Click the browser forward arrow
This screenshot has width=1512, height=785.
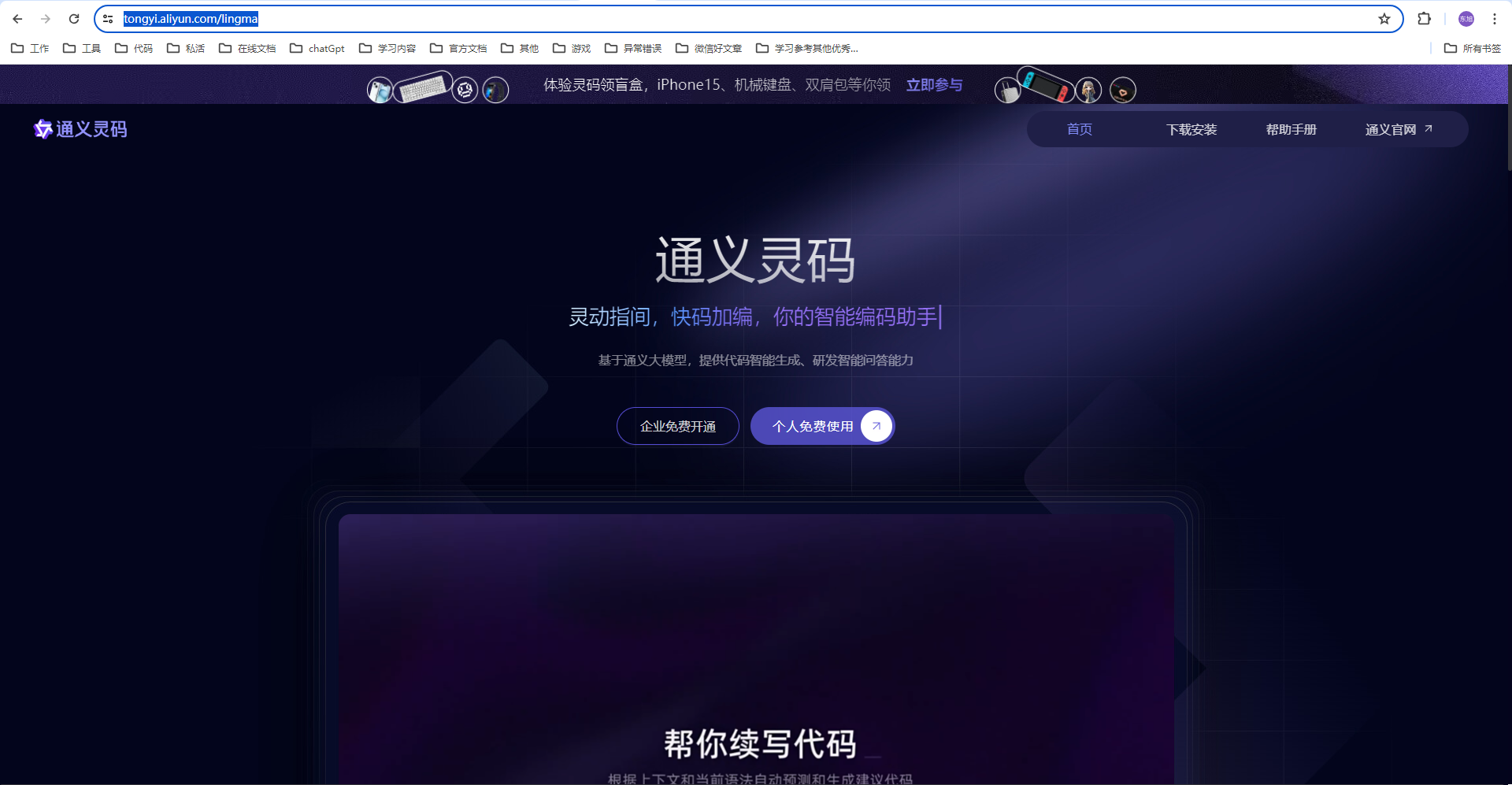coord(46,19)
